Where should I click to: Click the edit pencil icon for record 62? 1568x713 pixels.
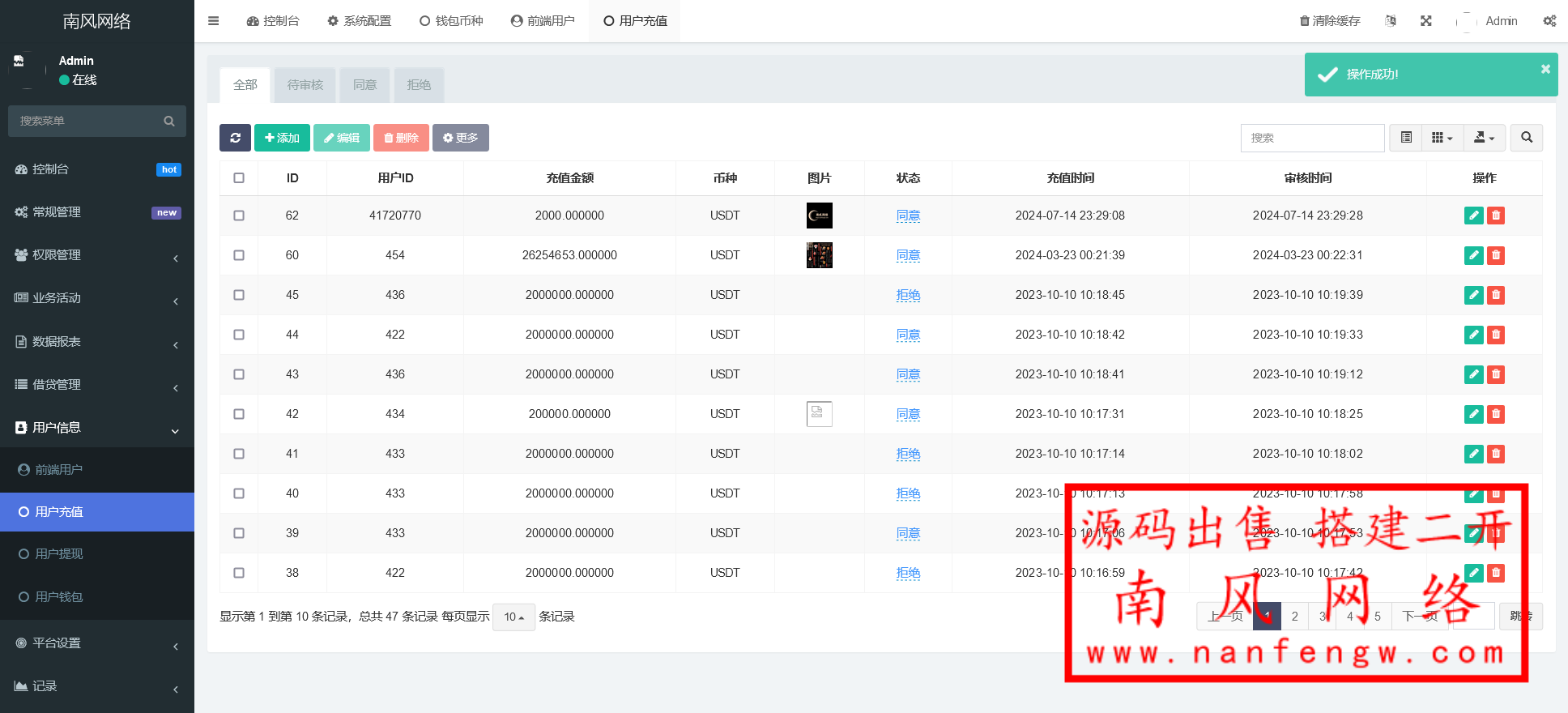(x=1473, y=216)
